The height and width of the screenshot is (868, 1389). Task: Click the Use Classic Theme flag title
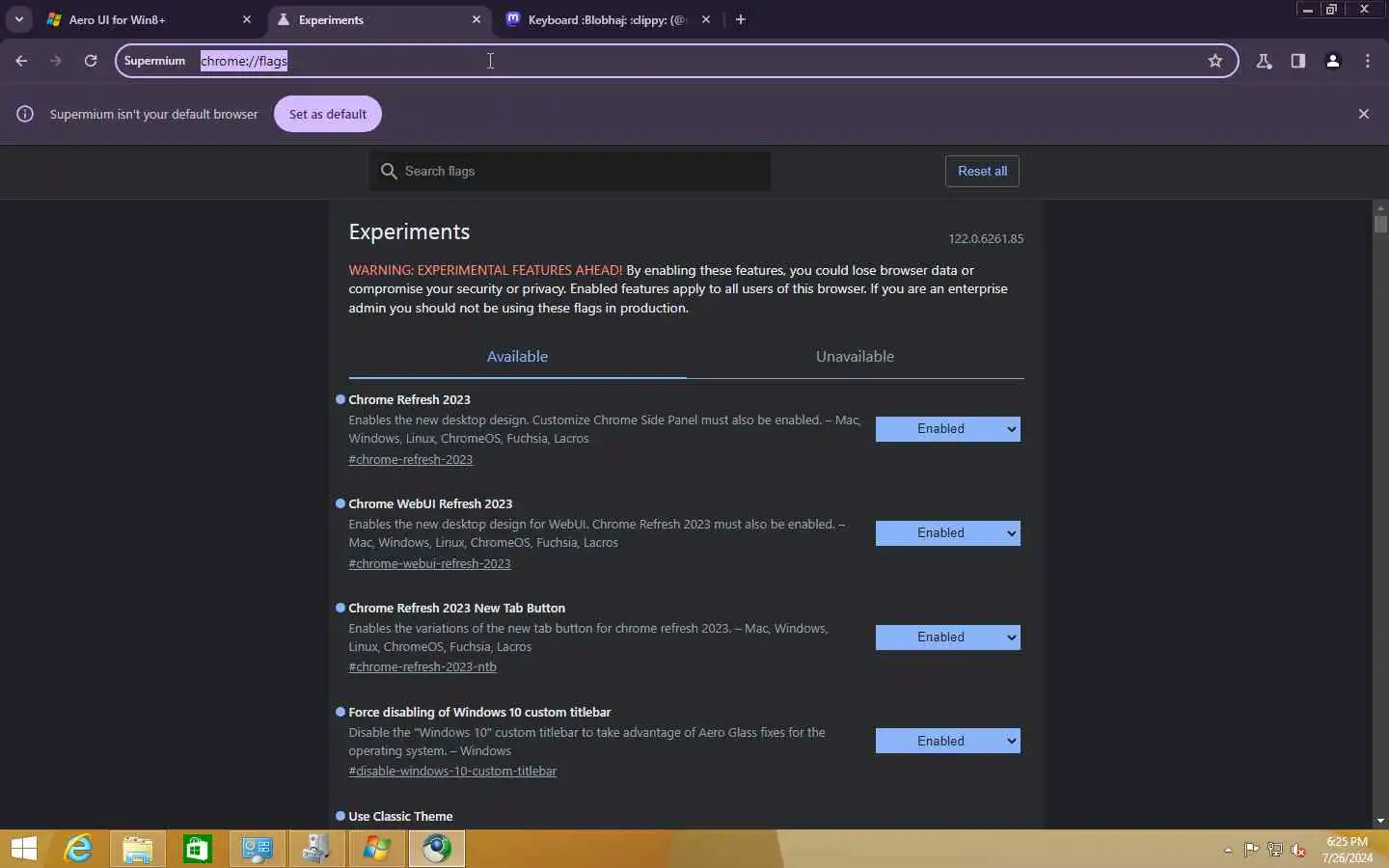(x=400, y=817)
